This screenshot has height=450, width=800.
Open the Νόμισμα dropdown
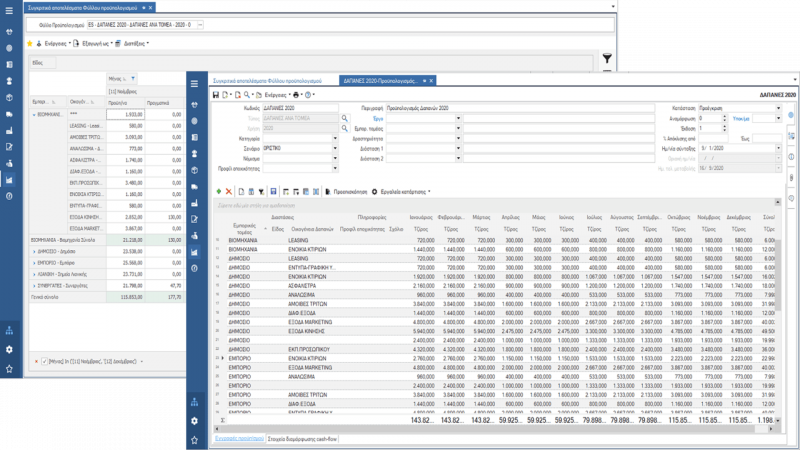[335, 159]
